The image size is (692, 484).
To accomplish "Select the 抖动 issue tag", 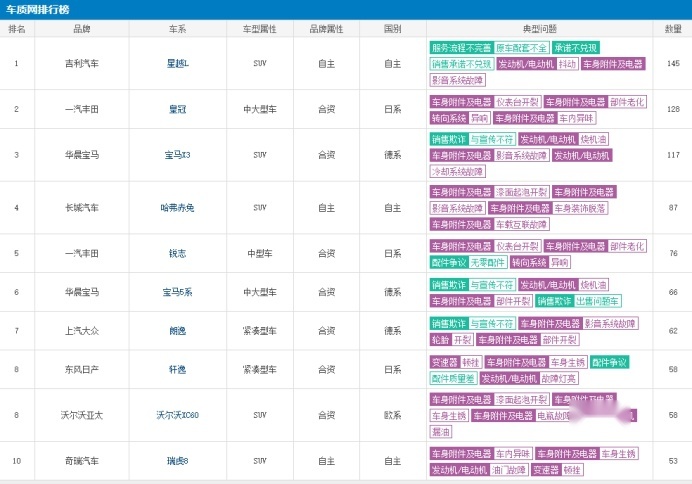I will pyautogui.click(x=567, y=64).
